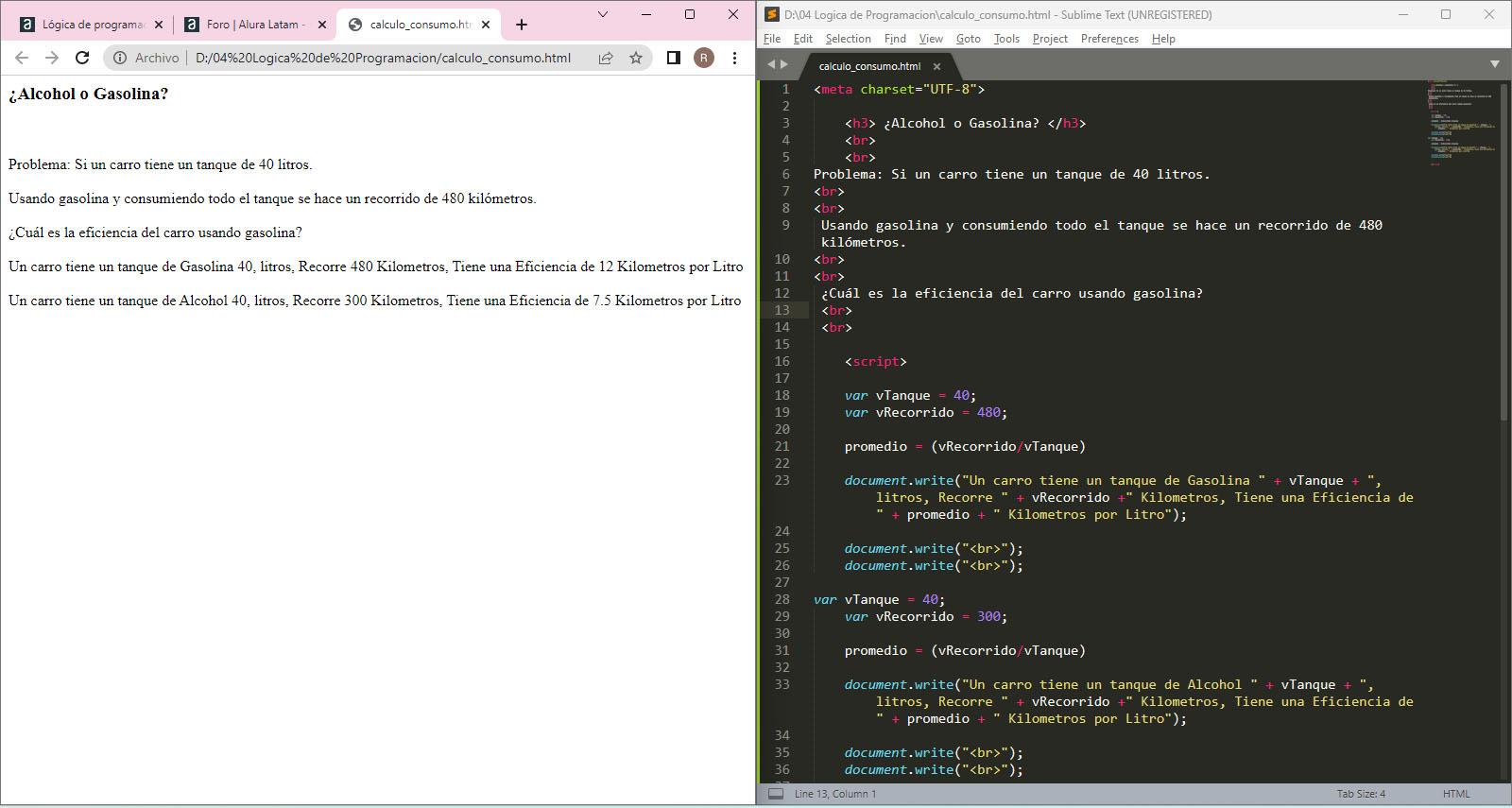Click line number 23 in gutter
This screenshot has width=1512, height=808.
coord(782,480)
